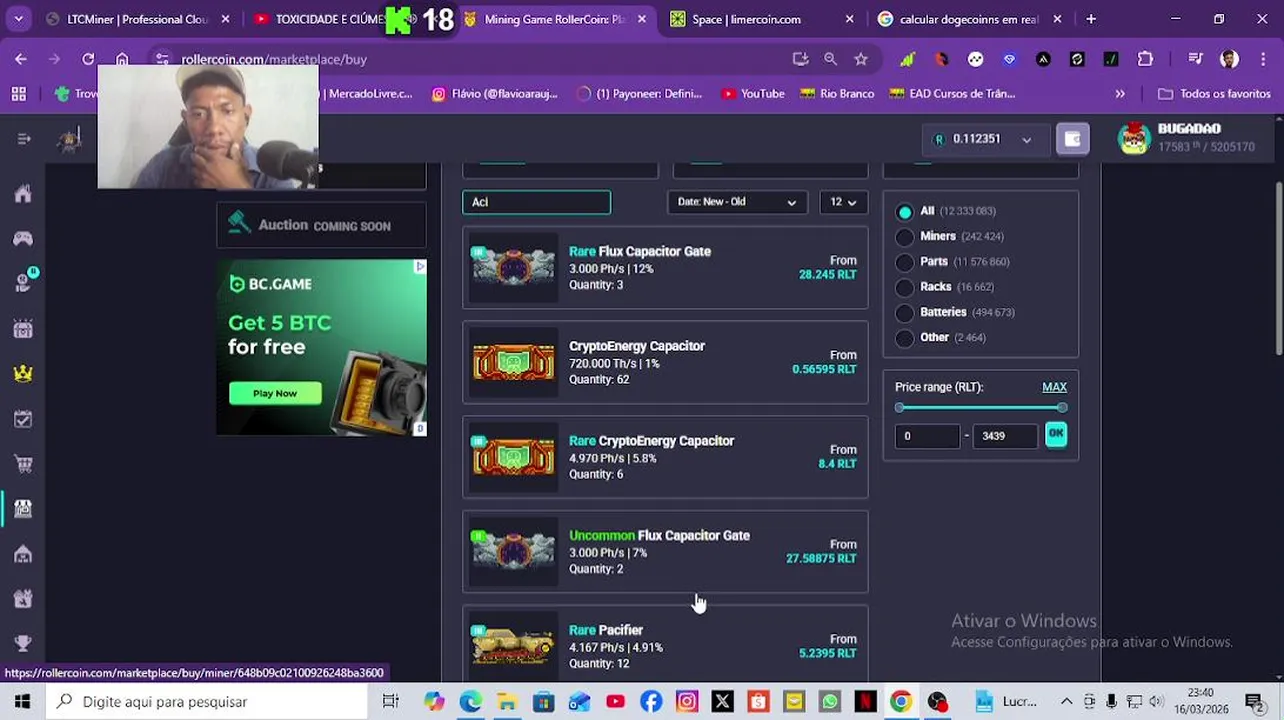
Task: Open EAD Cursos de Trân bookmark
Action: (952, 93)
